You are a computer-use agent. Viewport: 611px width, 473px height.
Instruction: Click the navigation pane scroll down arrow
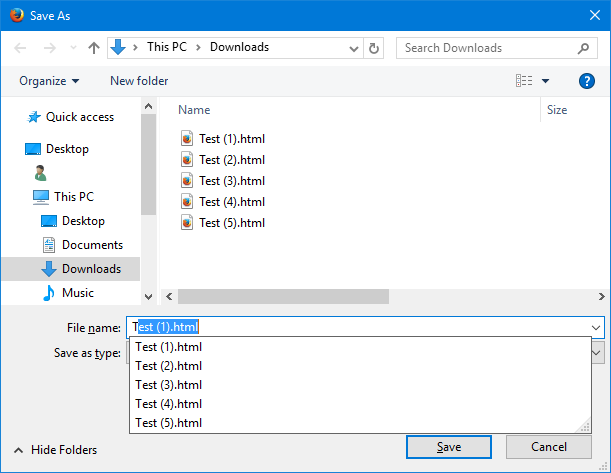(x=148, y=297)
